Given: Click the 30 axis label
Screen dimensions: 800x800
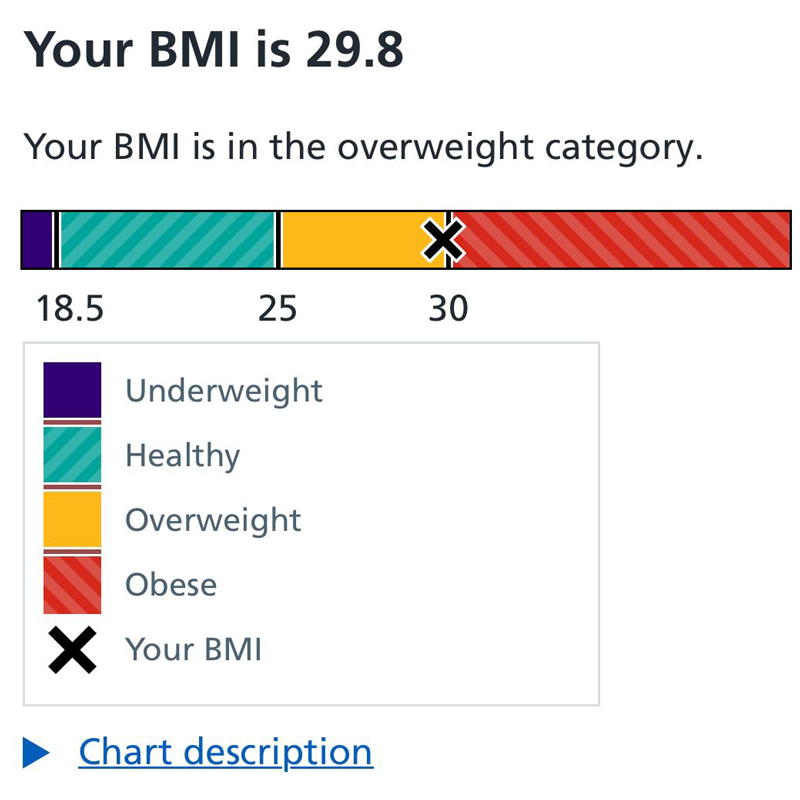Looking at the screenshot, I should pyautogui.click(x=448, y=308).
